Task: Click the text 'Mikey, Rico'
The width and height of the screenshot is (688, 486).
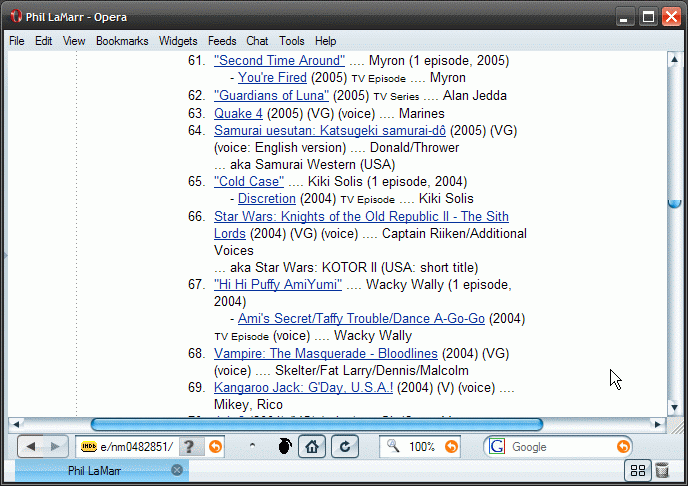Action: [x=248, y=404]
